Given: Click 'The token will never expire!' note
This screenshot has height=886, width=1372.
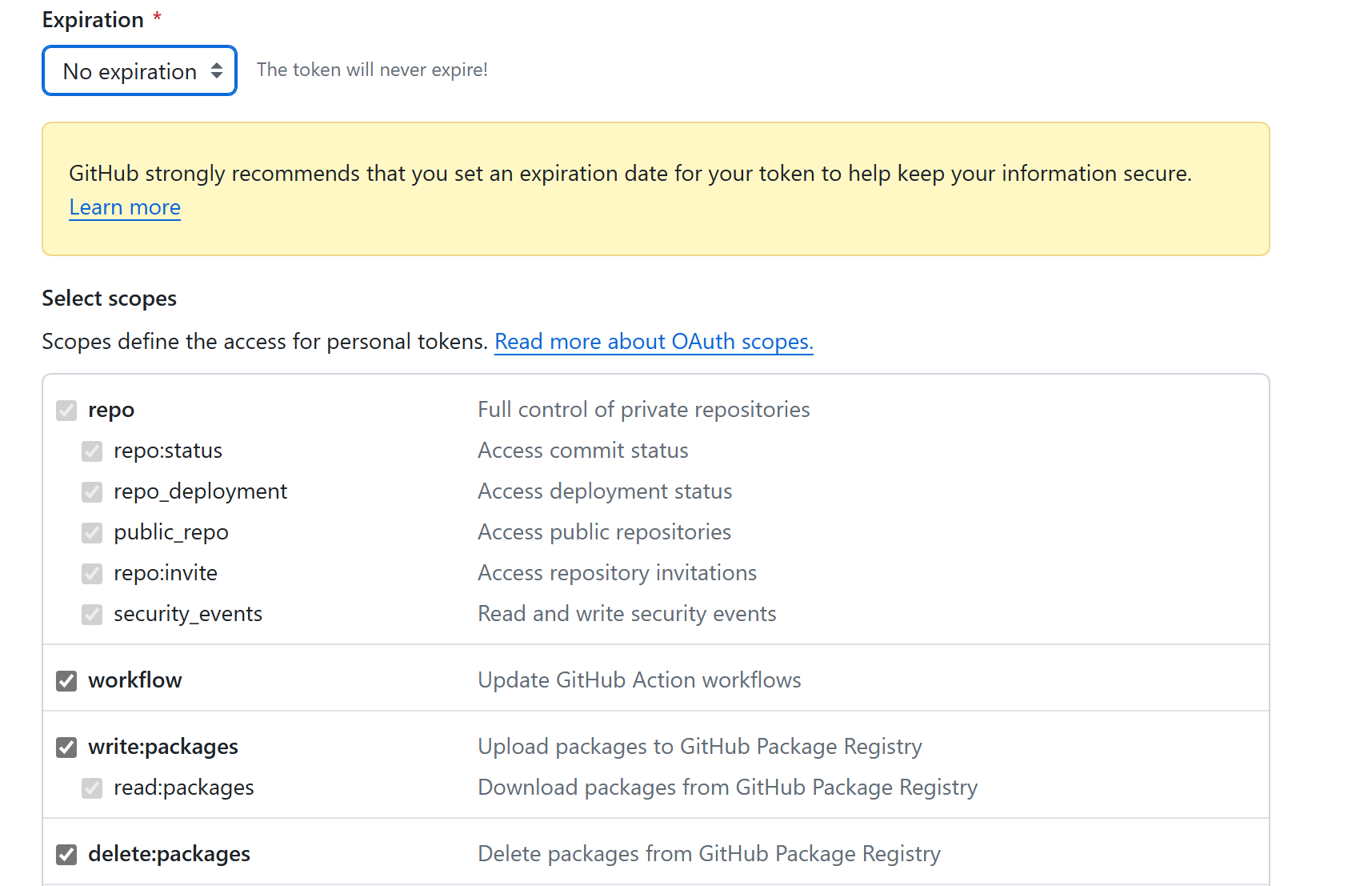Looking at the screenshot, I should (x=372, y=70).
